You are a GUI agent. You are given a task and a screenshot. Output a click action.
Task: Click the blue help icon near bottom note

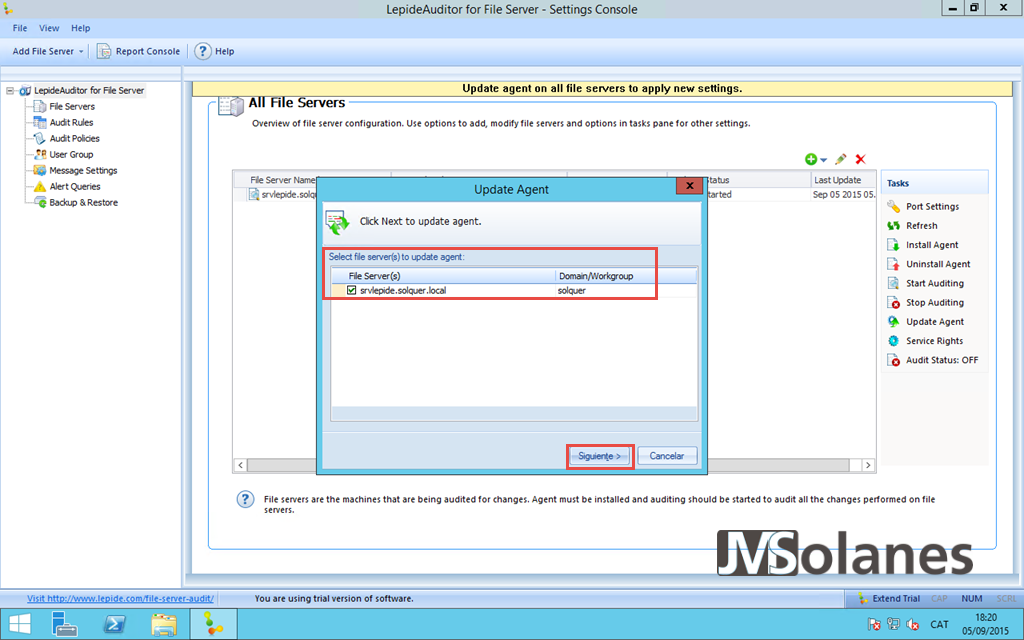245,500
